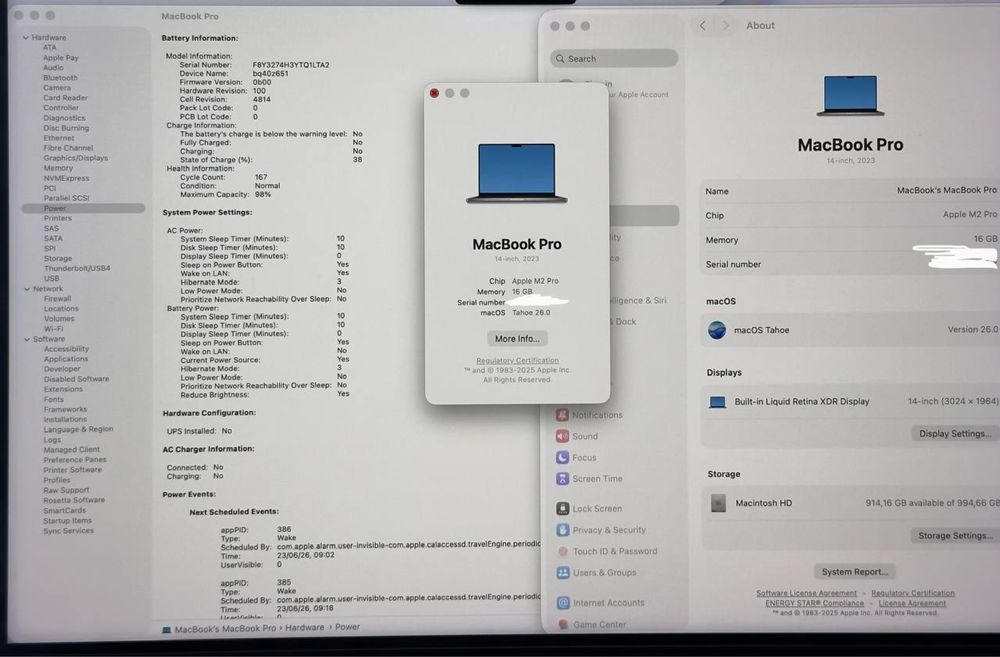Click the Sound icon in Settings sidebar
This screenshot has width=1000, height=657.
562,436
